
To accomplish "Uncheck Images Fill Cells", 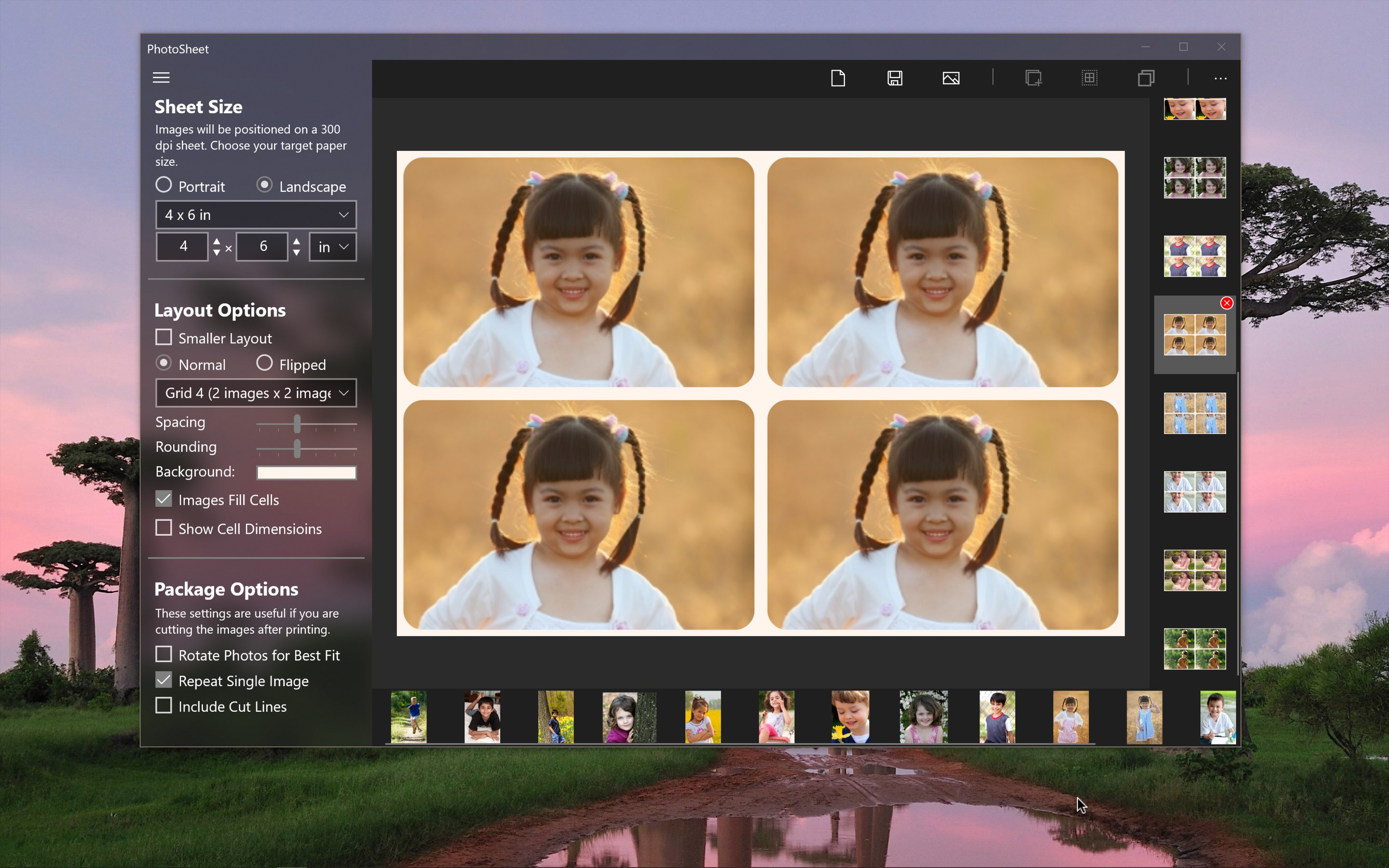I will click(164, 499).
